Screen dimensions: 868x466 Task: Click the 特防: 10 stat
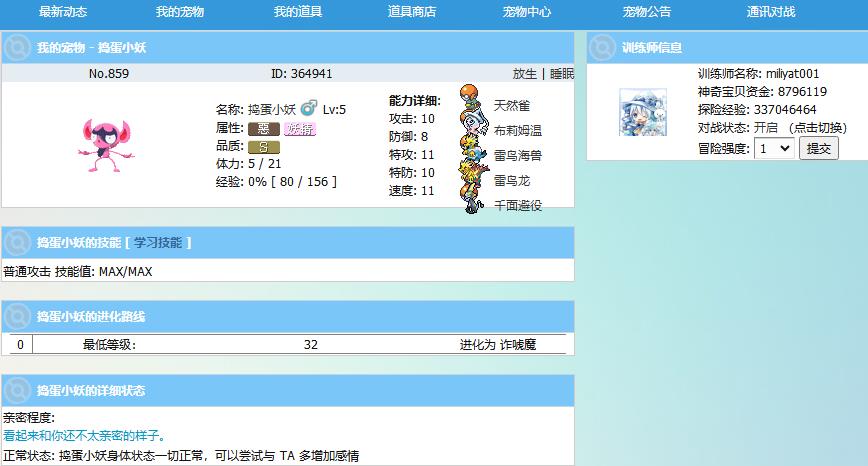412,173
